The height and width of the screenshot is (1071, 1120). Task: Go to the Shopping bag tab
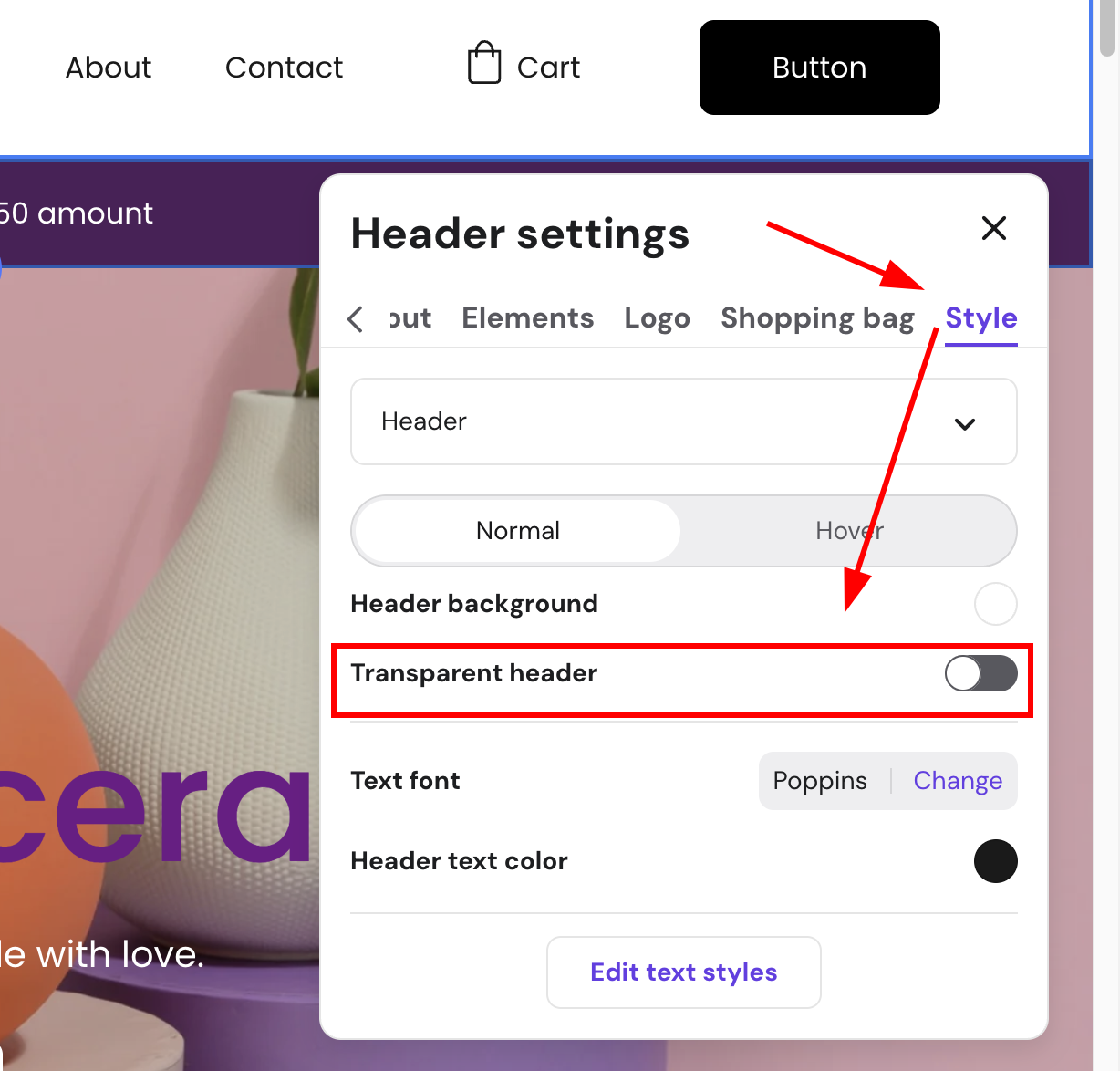[816, 318]
